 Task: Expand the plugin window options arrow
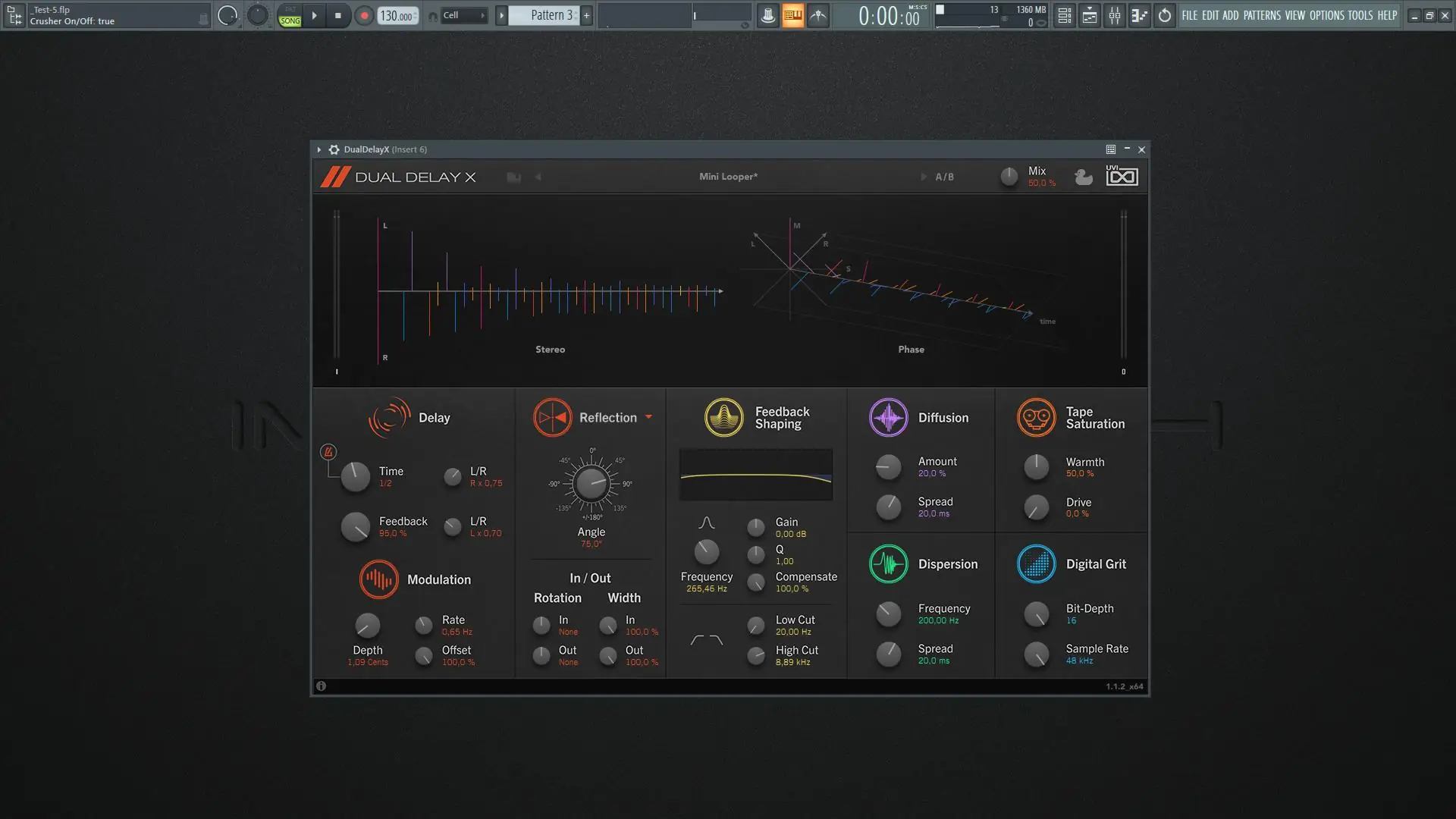point(319,150)
